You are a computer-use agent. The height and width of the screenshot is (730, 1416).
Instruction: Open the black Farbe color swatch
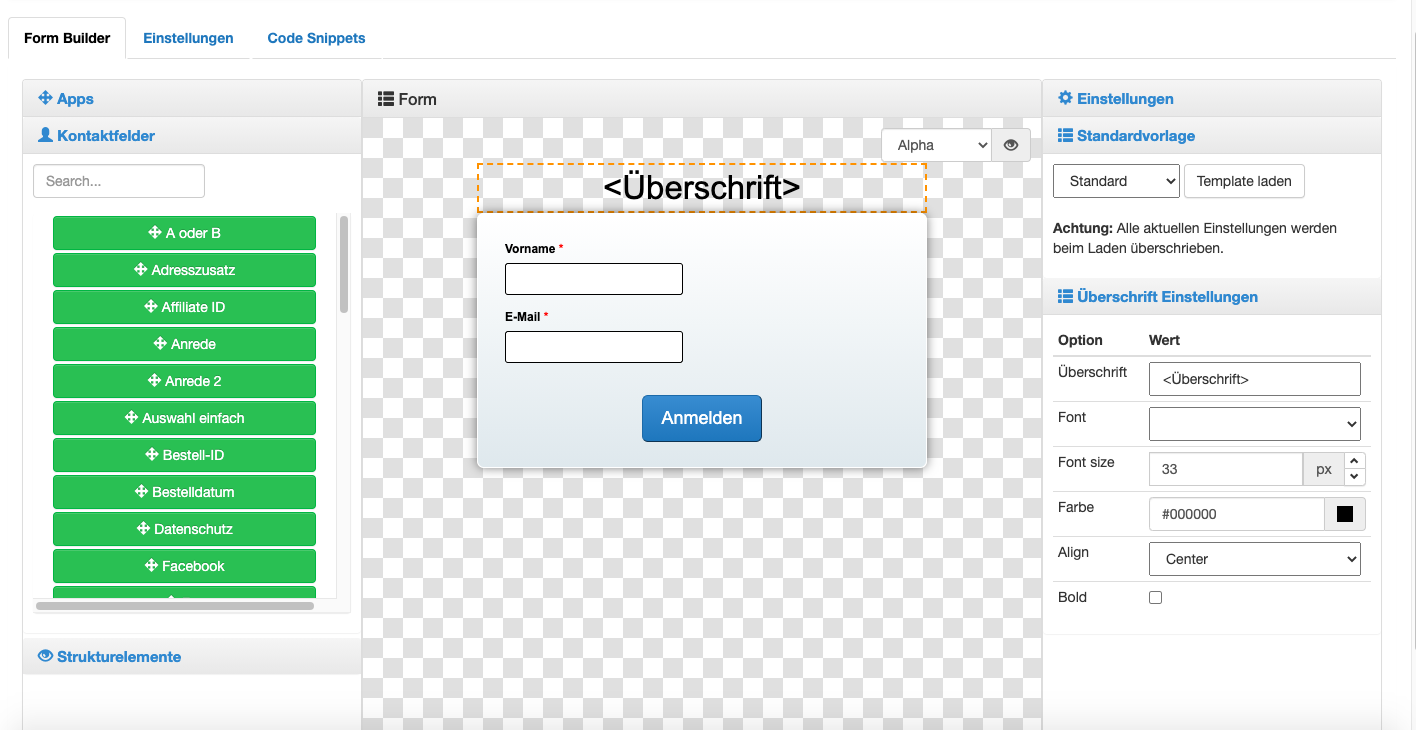pos(1345,514)
